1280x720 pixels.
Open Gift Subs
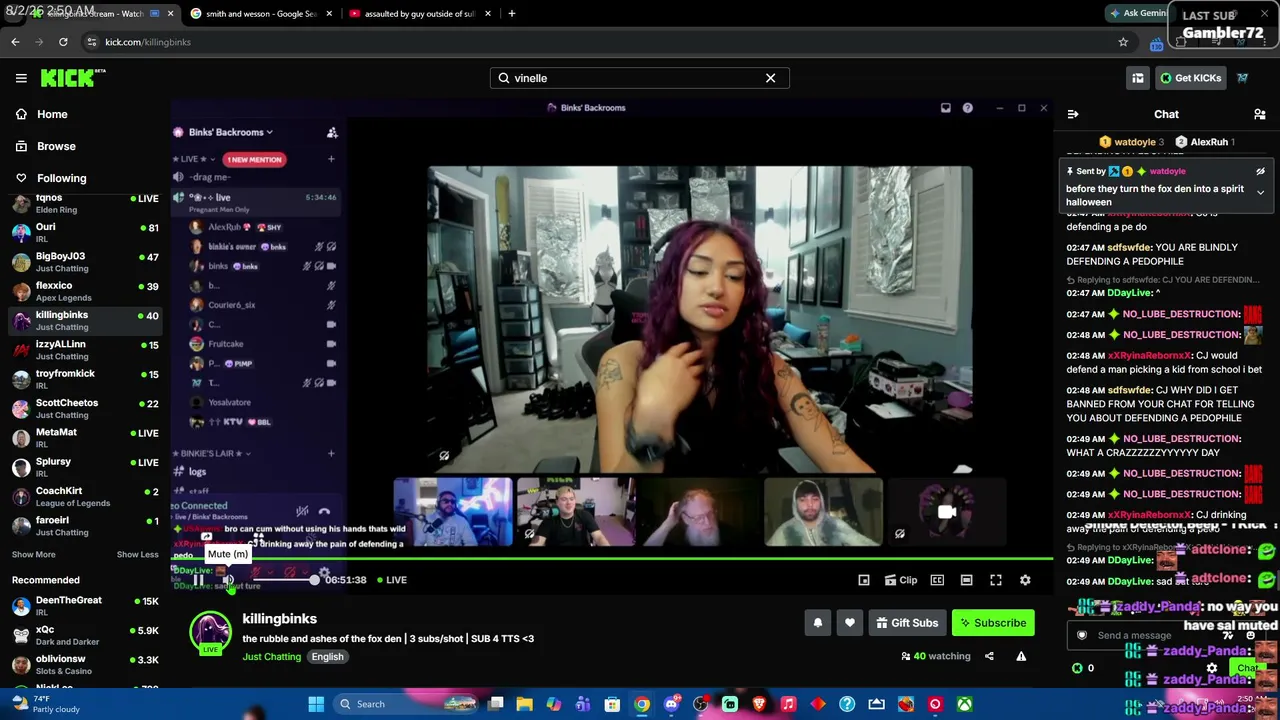[x=907, y=623]
